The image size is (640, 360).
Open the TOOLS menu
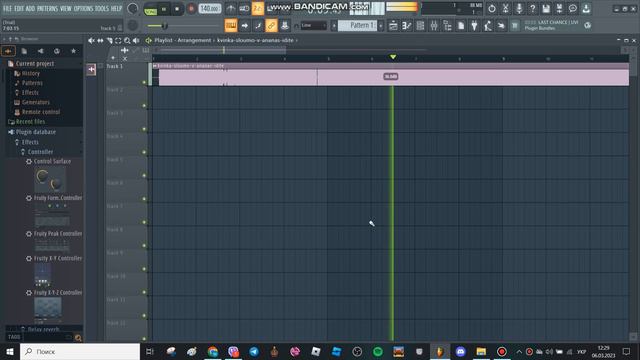[102, 8]
